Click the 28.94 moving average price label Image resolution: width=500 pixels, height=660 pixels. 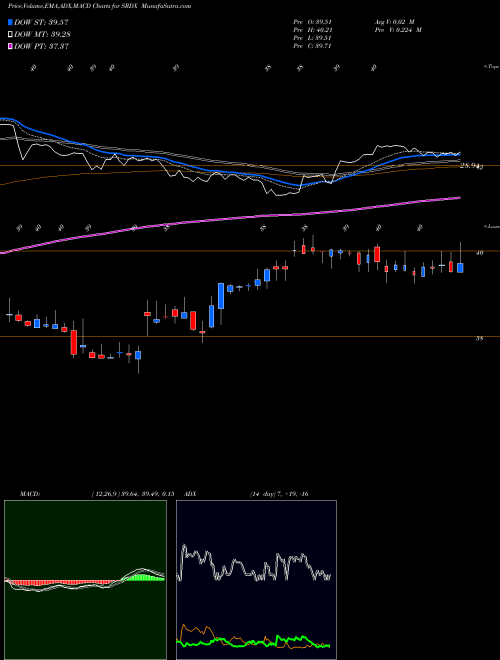(471, 166)
